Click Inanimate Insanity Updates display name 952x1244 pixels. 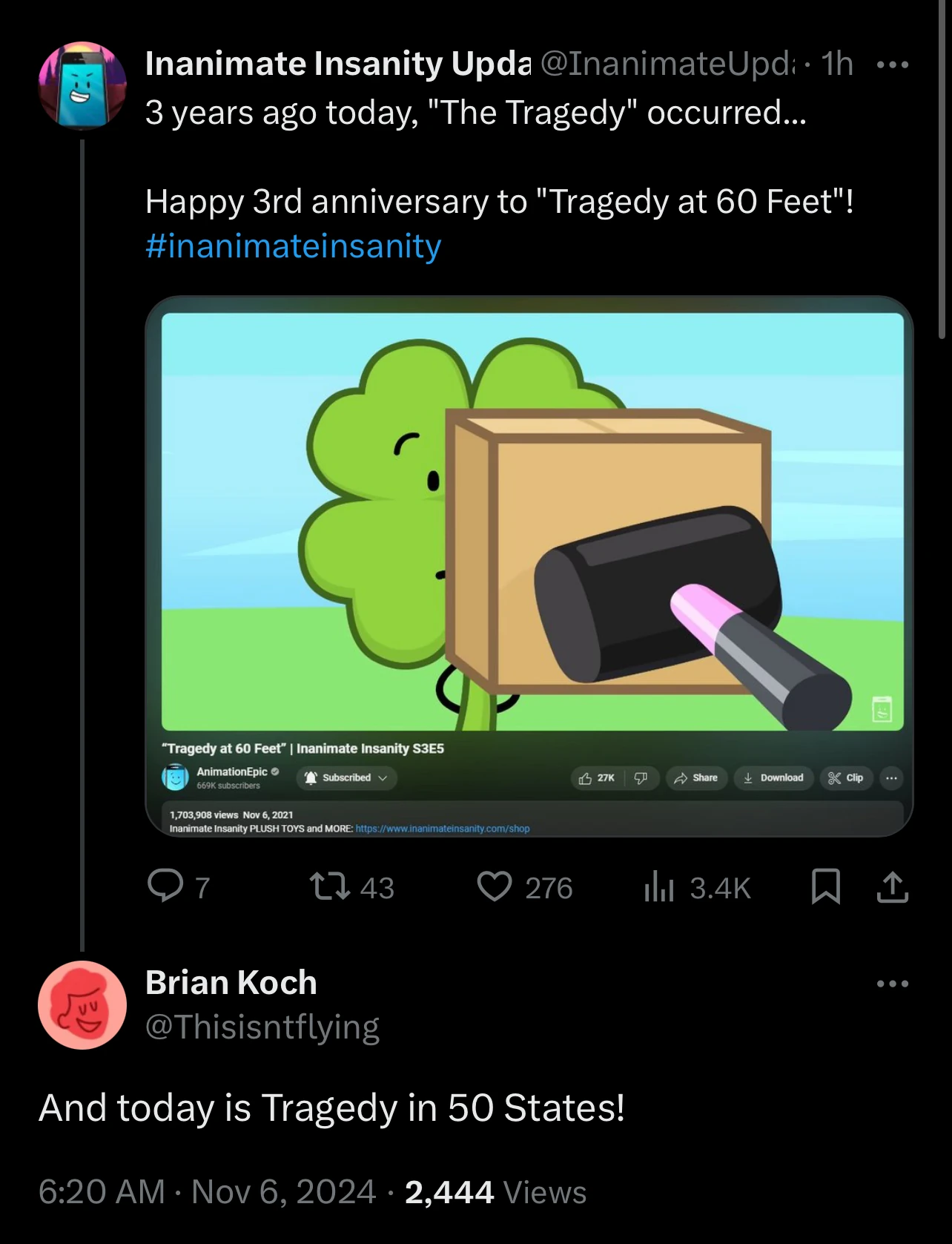pos(338,64)
